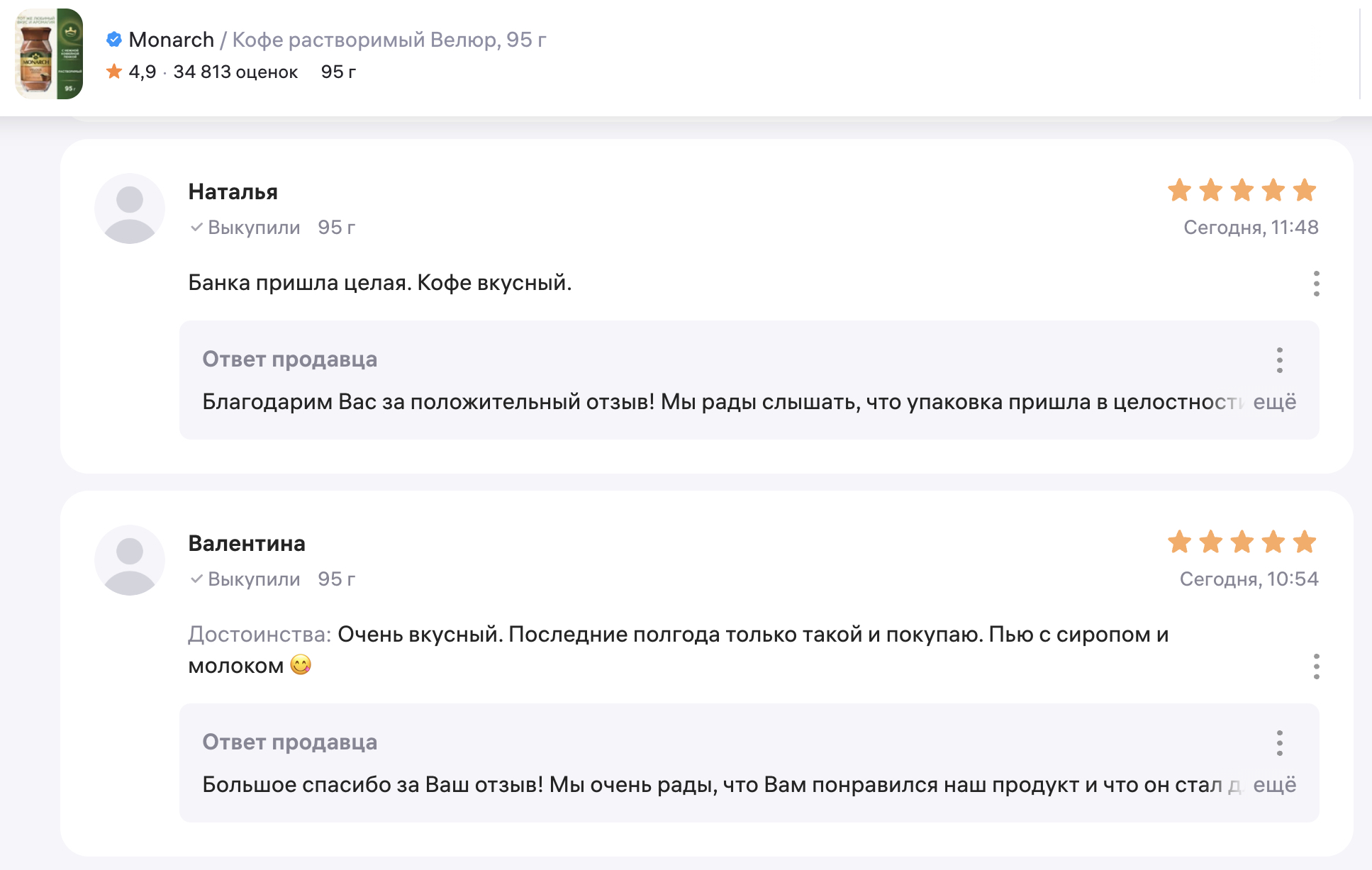The height and width of the screenshot is (870, 1372).
Task: Expand seller reply to Наталья with ещё
Action: (1274, 402)
